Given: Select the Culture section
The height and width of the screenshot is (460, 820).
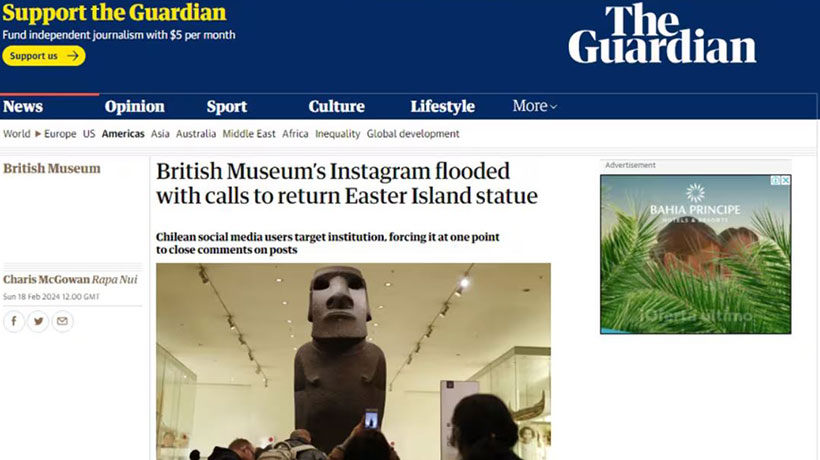Looking at the screenshot, I should pos(336,107).
